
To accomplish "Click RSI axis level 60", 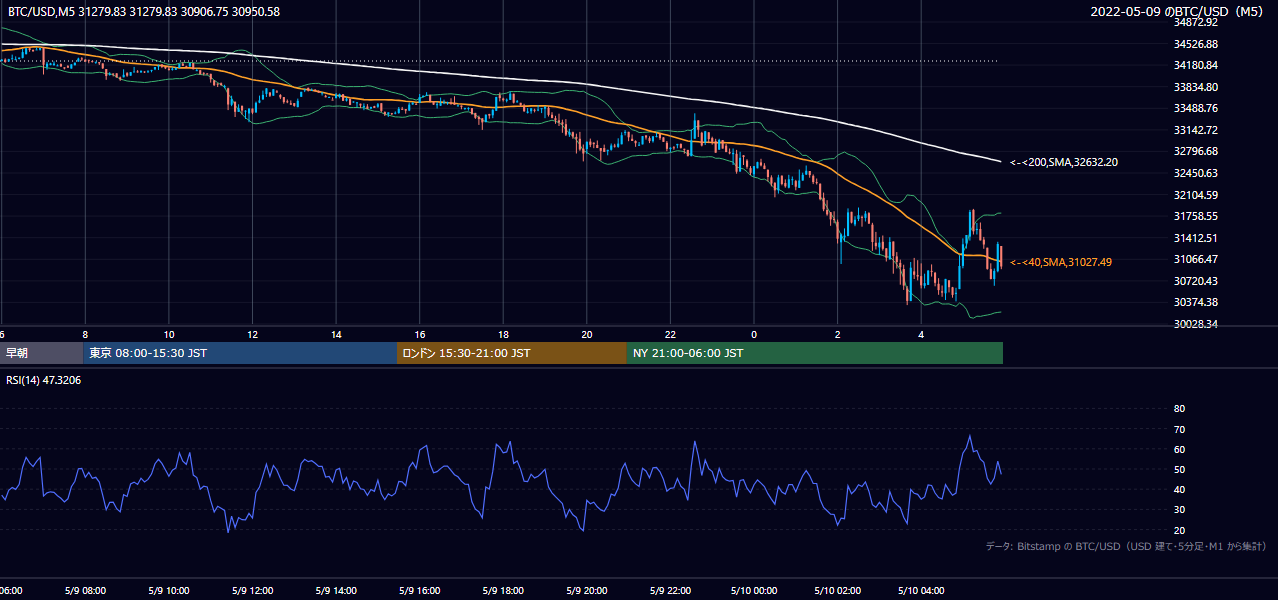I will click(x=1179, y=449).
